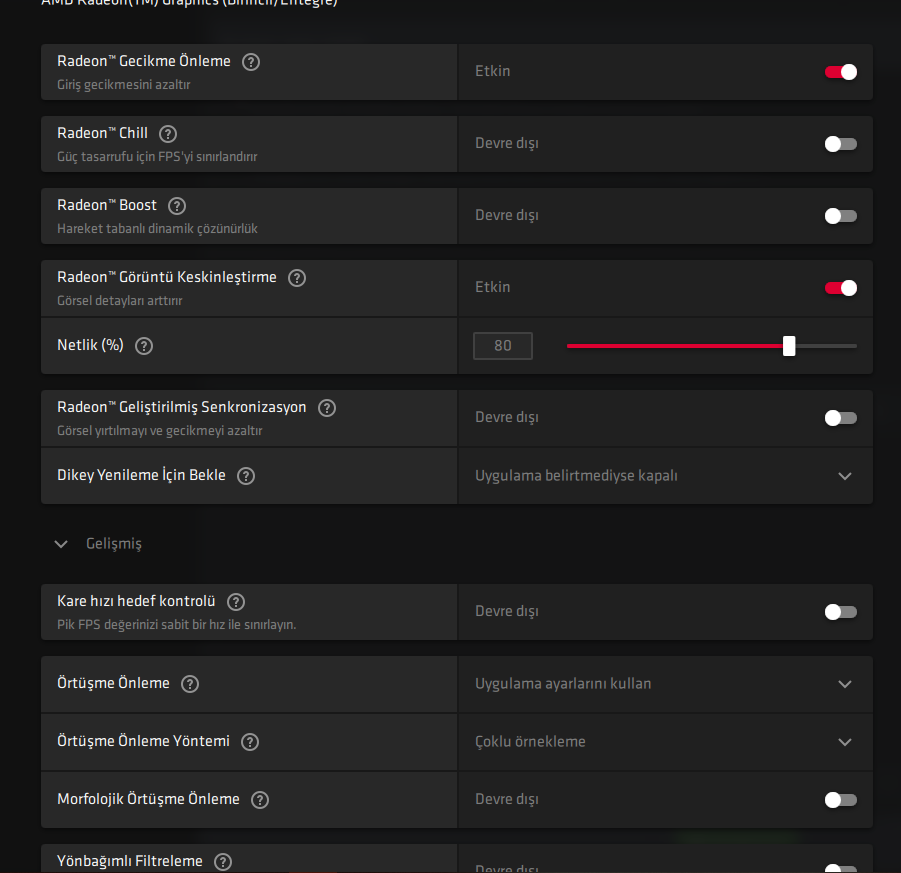Image resolution: width=901 pixels, height=873 pixels.
Task: Disable the Radeon Gecikme Önleme toggle
Action: pos(840,72)
